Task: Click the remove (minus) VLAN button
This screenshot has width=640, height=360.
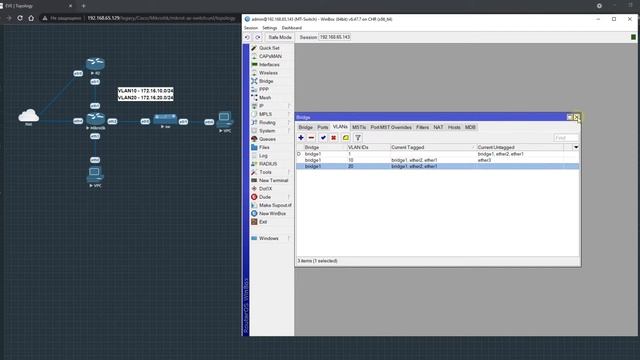Action: [x=311, y=138]
